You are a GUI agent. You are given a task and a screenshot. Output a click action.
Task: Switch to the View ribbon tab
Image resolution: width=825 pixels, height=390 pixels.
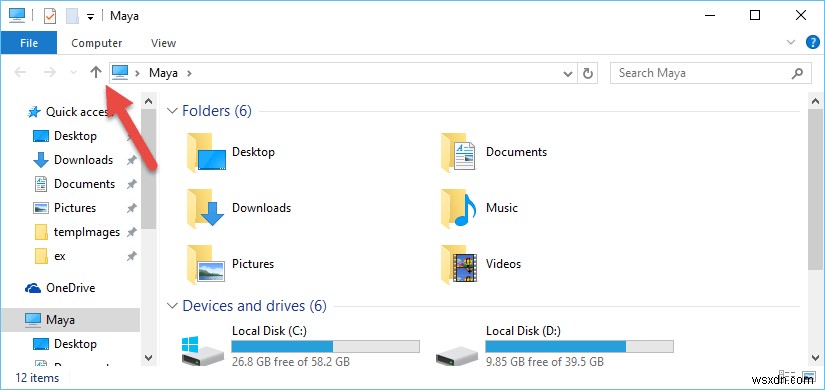(x=163, y=43)
